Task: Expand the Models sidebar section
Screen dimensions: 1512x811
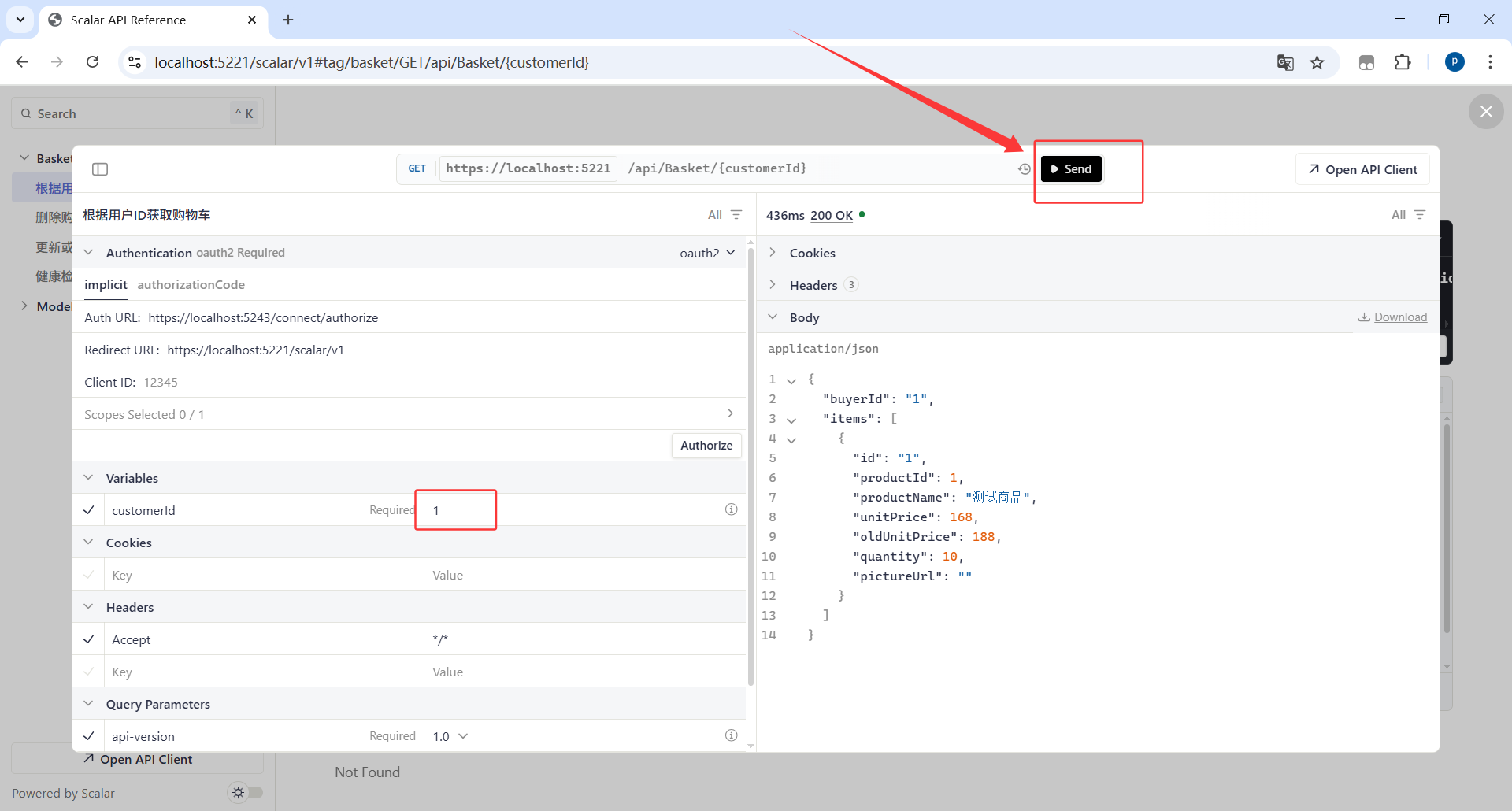Action: (24, 306)
